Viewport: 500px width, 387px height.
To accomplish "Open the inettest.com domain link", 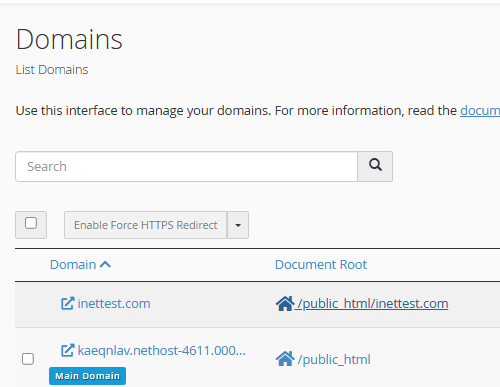I will tap(114, 303).
